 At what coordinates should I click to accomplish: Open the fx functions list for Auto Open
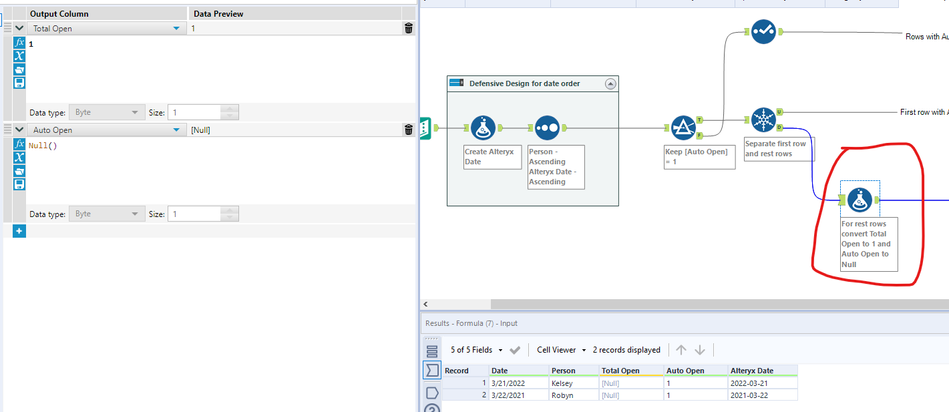19,145
